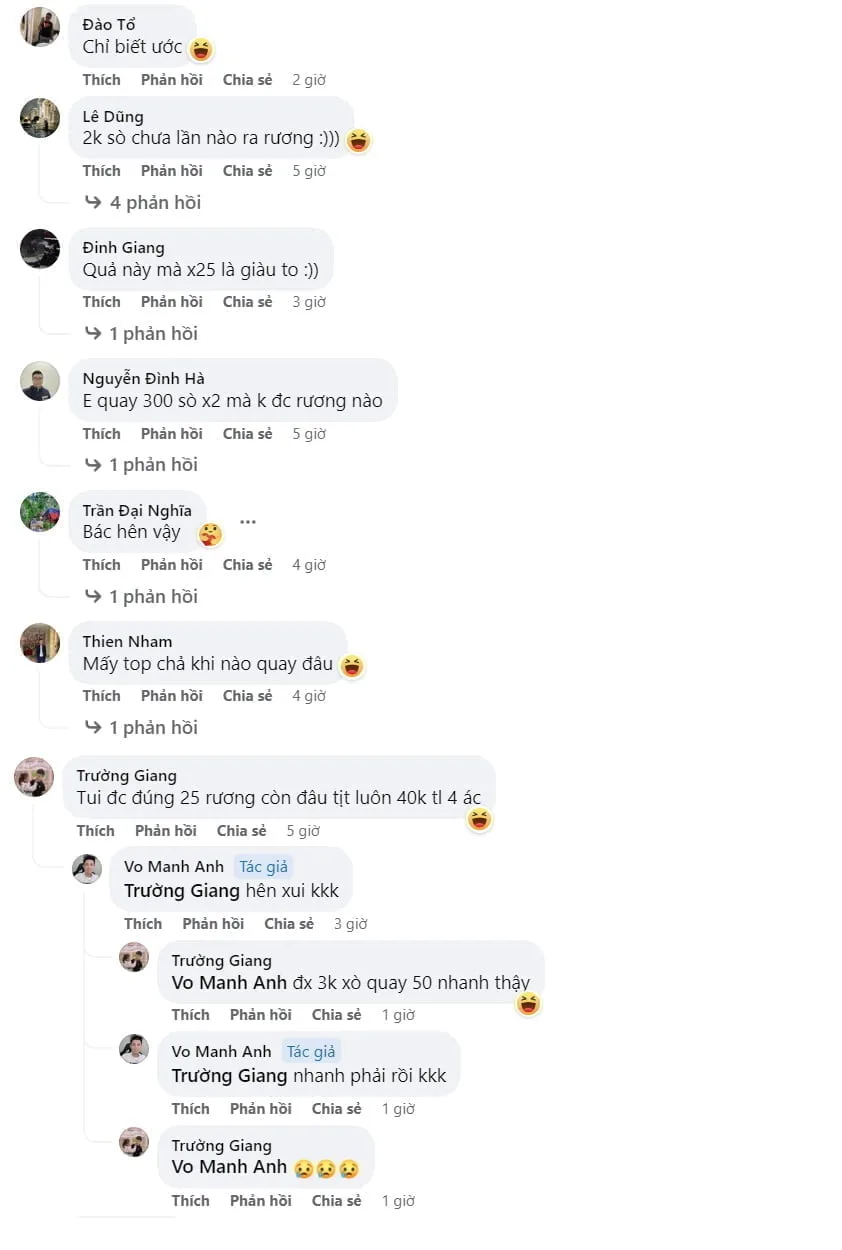This screenshot has width=842, height=1250.
Task: Expand the 4 replies under Lê Dũng's comment
Action: coord(155,202)
